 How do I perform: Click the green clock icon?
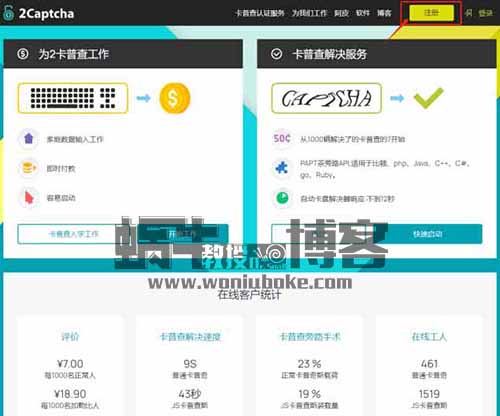coord(282,197)
